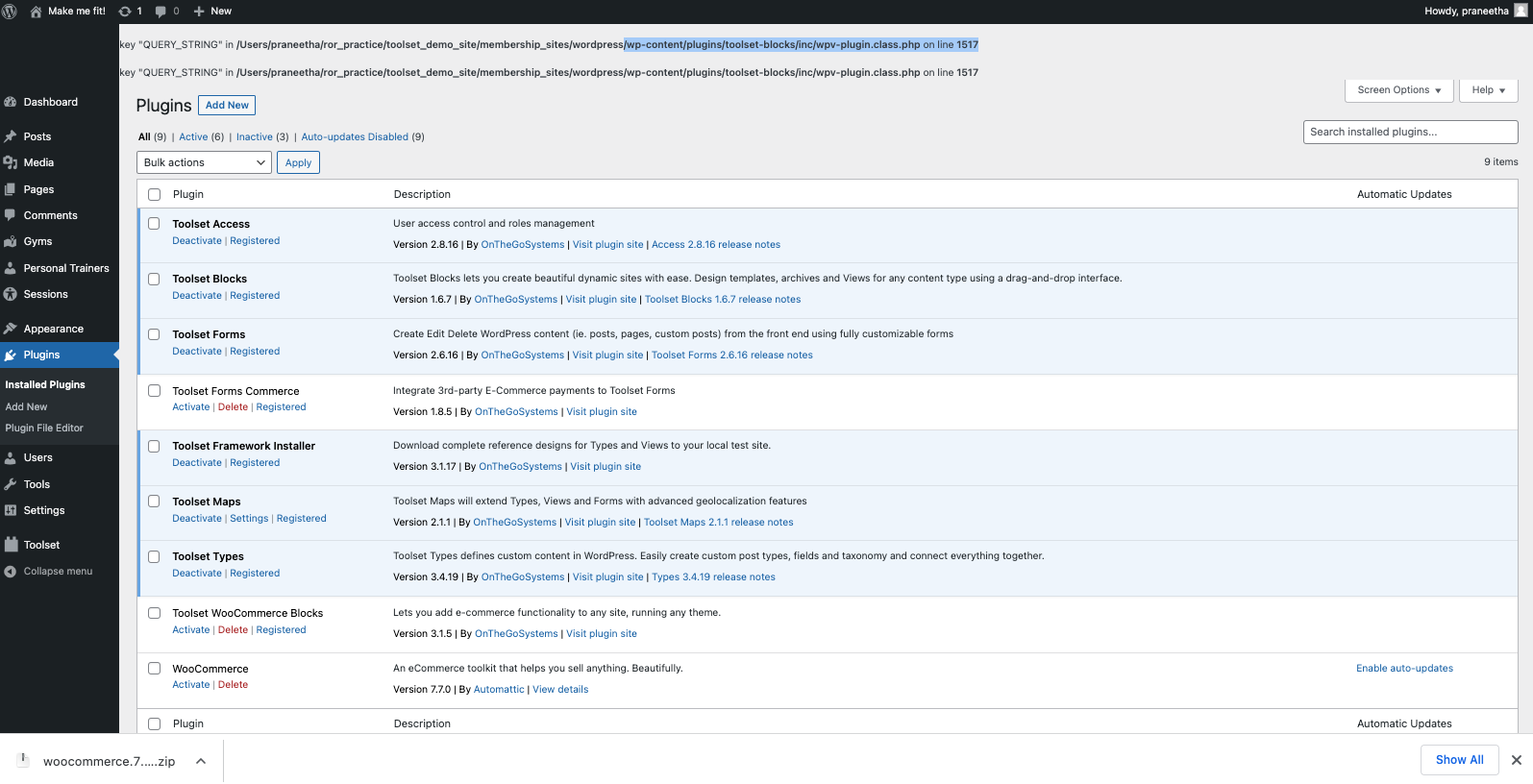Click the user avatar beside Howdy, praneetha
The image size is (1533, 784).
[1521, 11]
